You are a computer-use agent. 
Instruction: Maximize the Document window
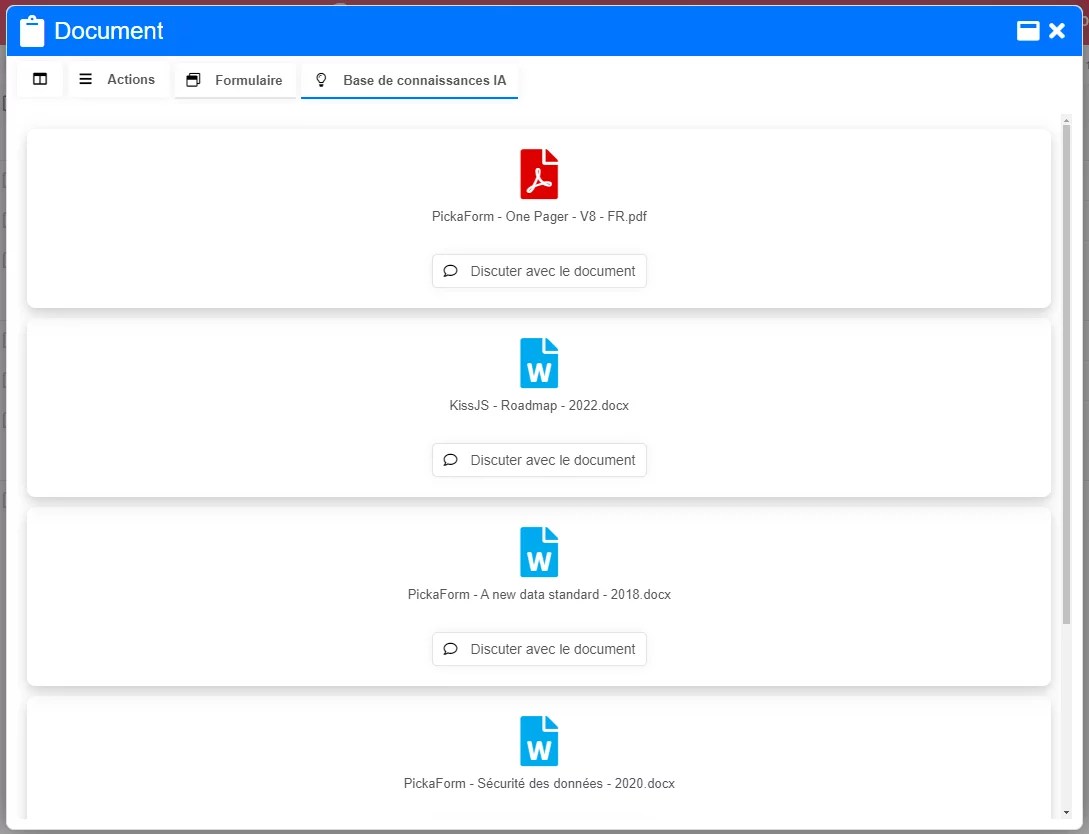[x=1028, y=31]
